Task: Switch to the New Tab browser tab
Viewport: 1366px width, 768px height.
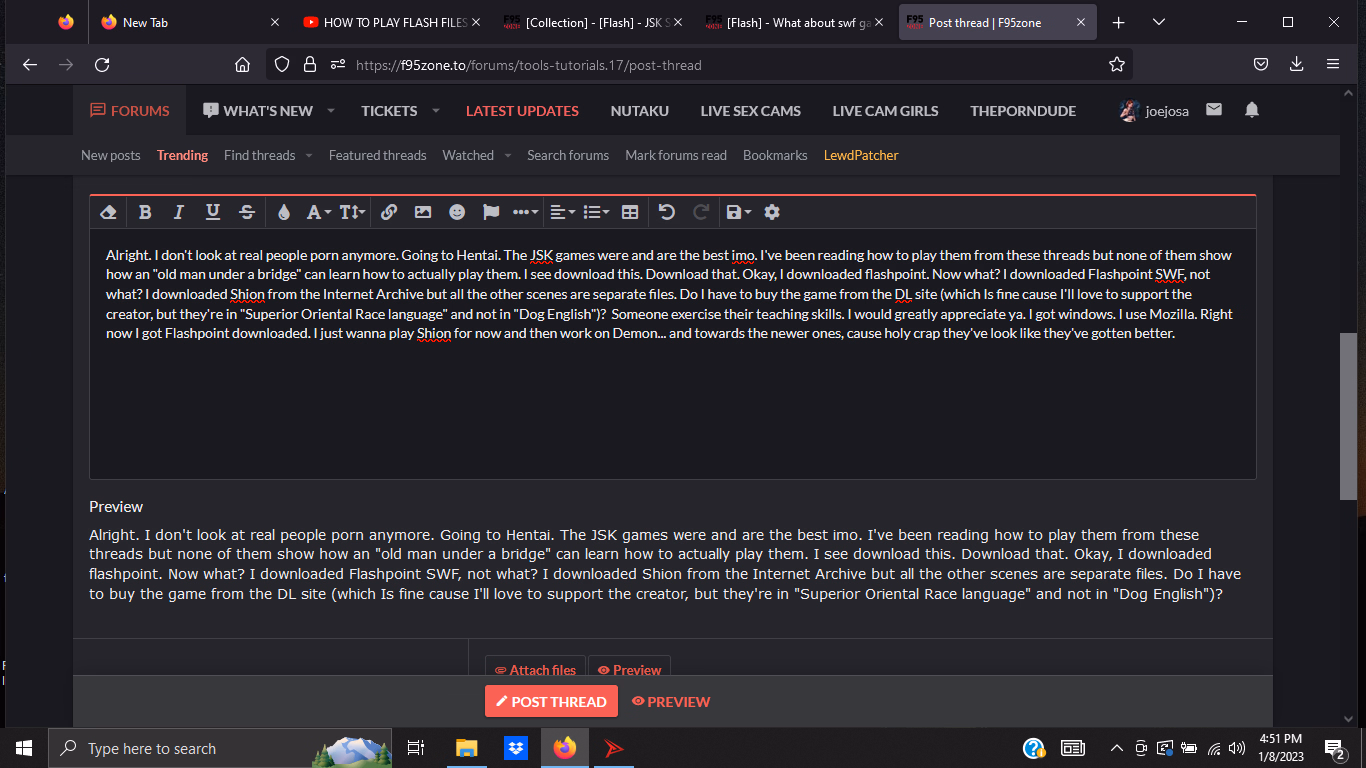Action: [145, 22]
